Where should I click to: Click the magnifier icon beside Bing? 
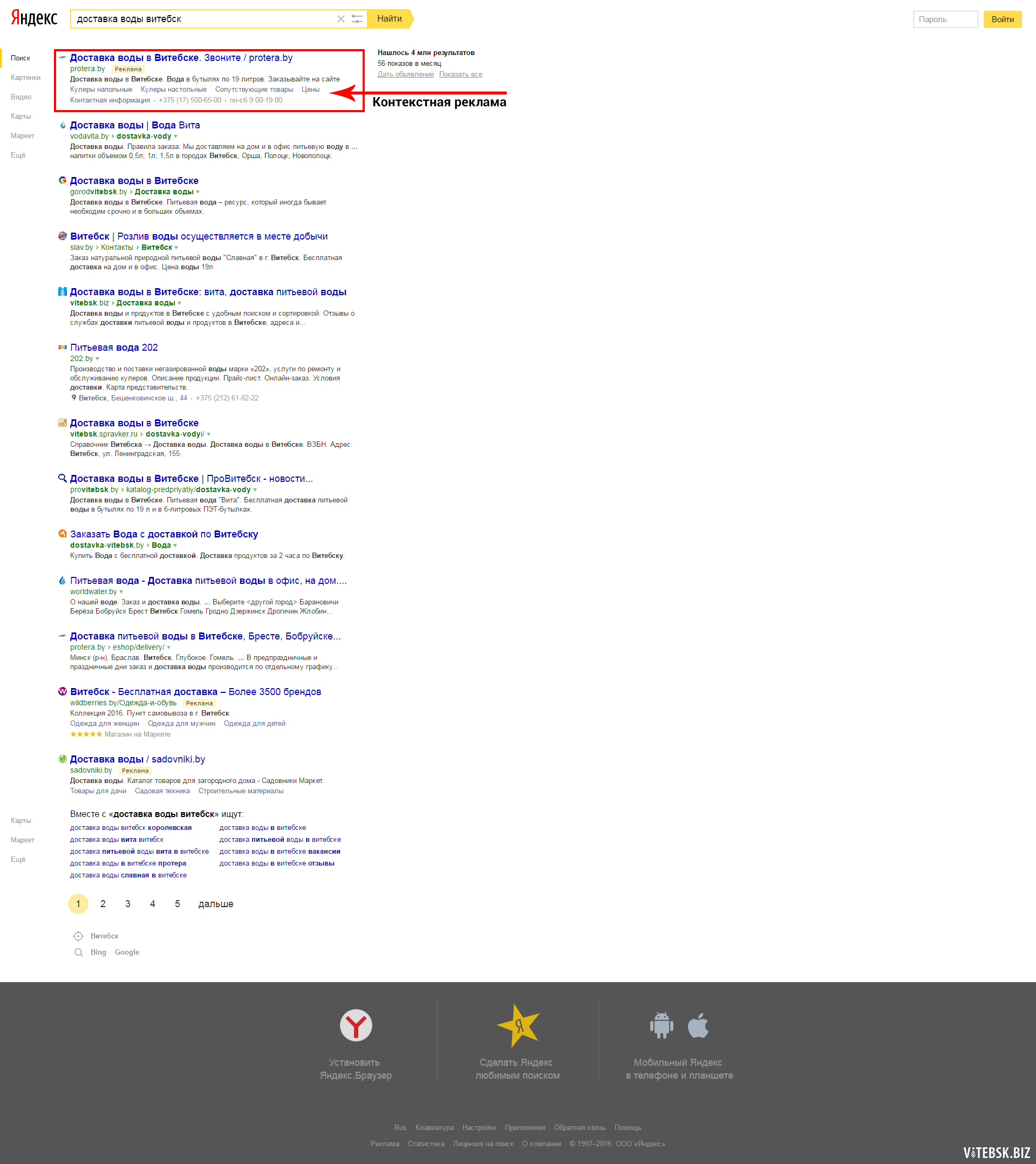pyautogui.click(x=79, y=952)
